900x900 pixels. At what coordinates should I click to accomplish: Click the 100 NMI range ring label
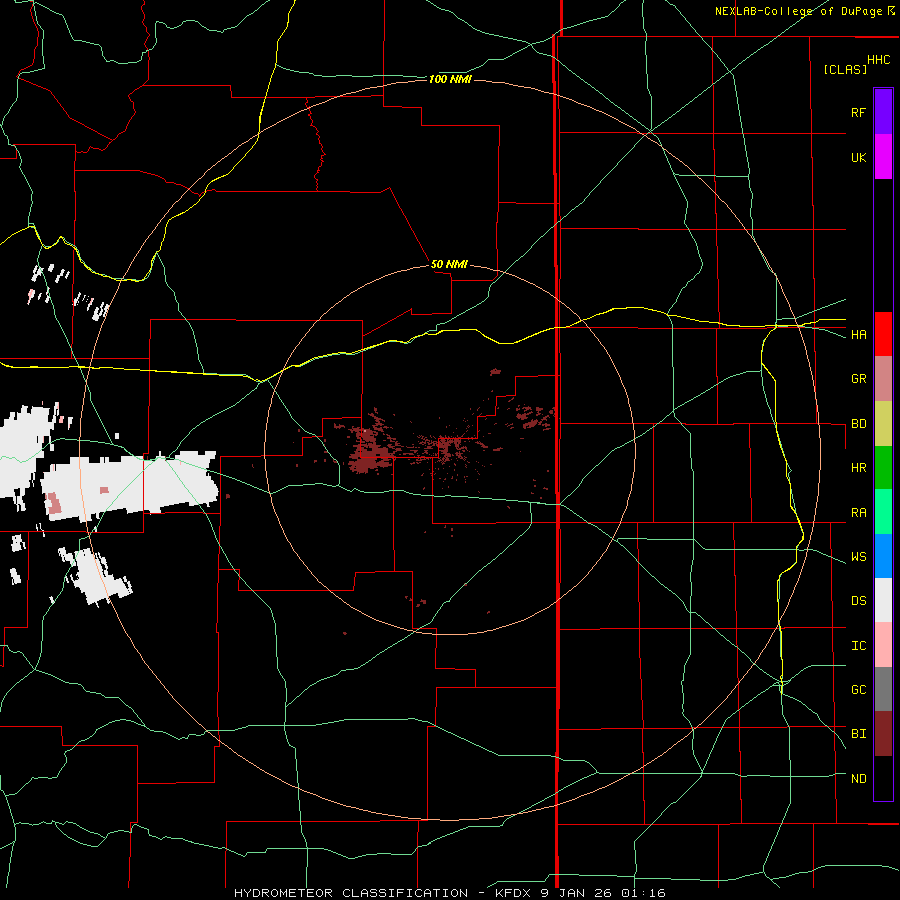point(450,79)
